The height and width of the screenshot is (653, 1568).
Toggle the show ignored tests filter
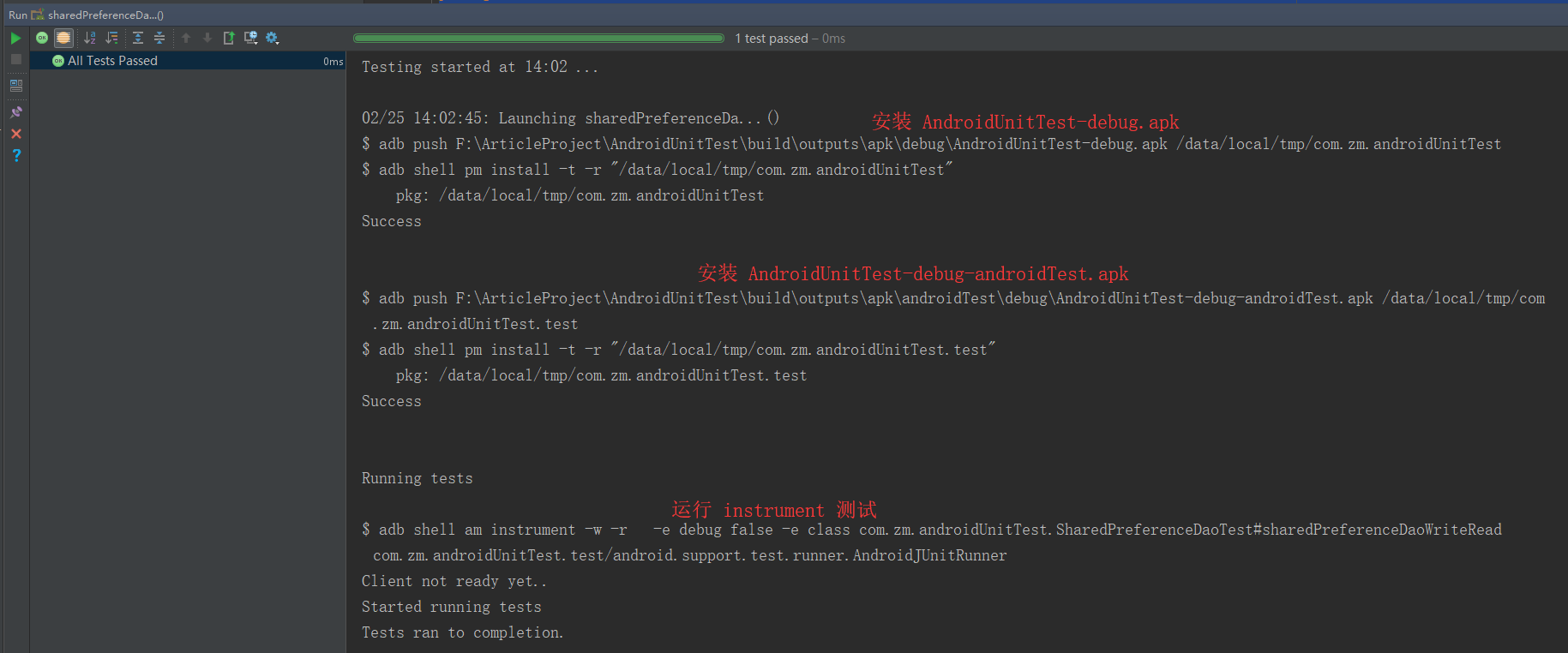[x=63, y=38]
